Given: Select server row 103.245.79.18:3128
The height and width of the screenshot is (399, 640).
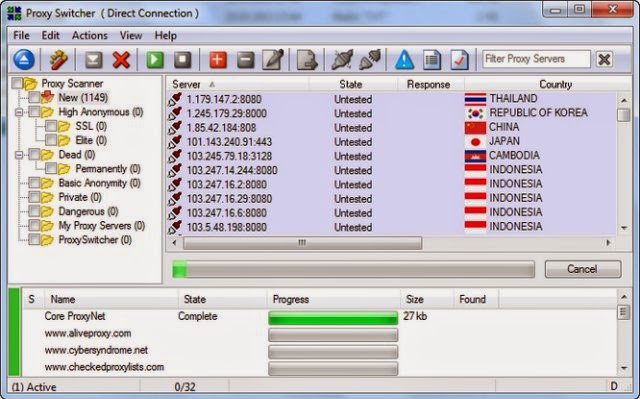Looking at the screenshot, I should 391,156.
